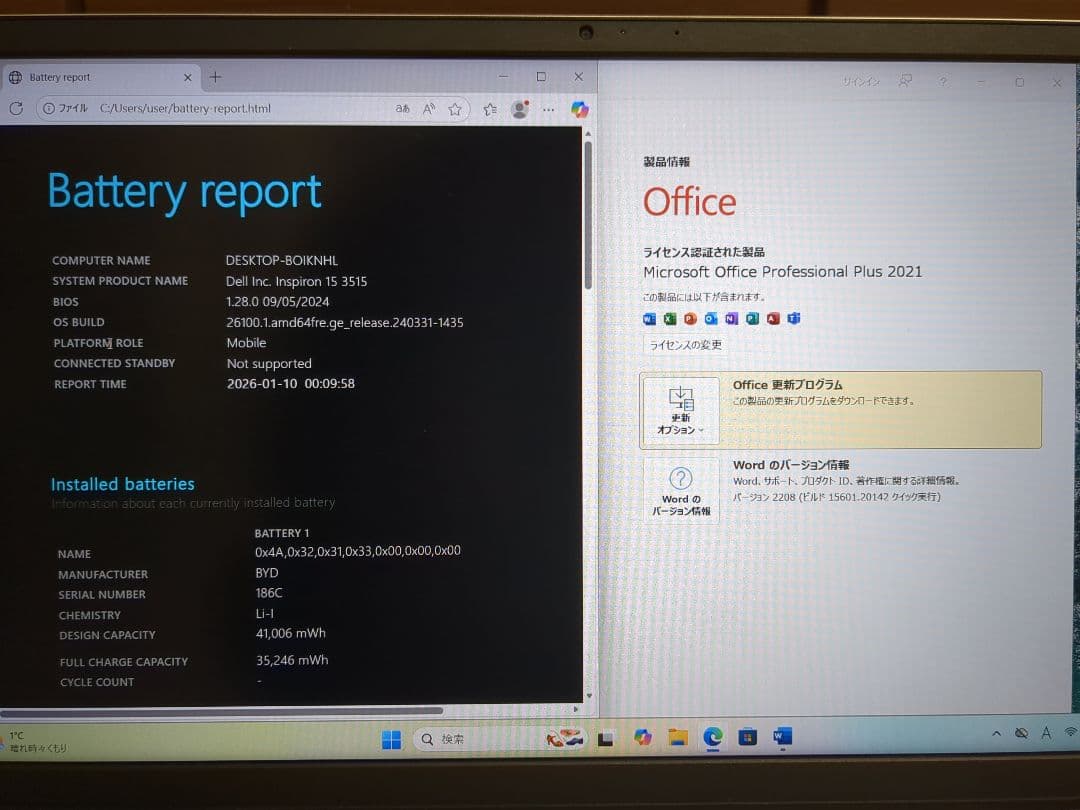
Task: Open Word のバージョン情報 details
Action: pyautogui.click(x=681, y=489)
